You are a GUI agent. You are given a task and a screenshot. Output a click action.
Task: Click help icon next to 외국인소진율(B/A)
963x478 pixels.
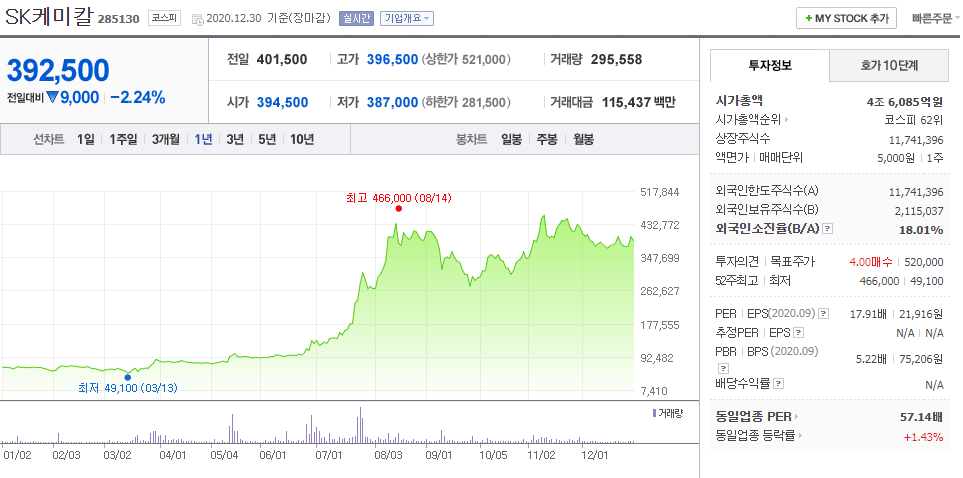click(x=828, y=229)
